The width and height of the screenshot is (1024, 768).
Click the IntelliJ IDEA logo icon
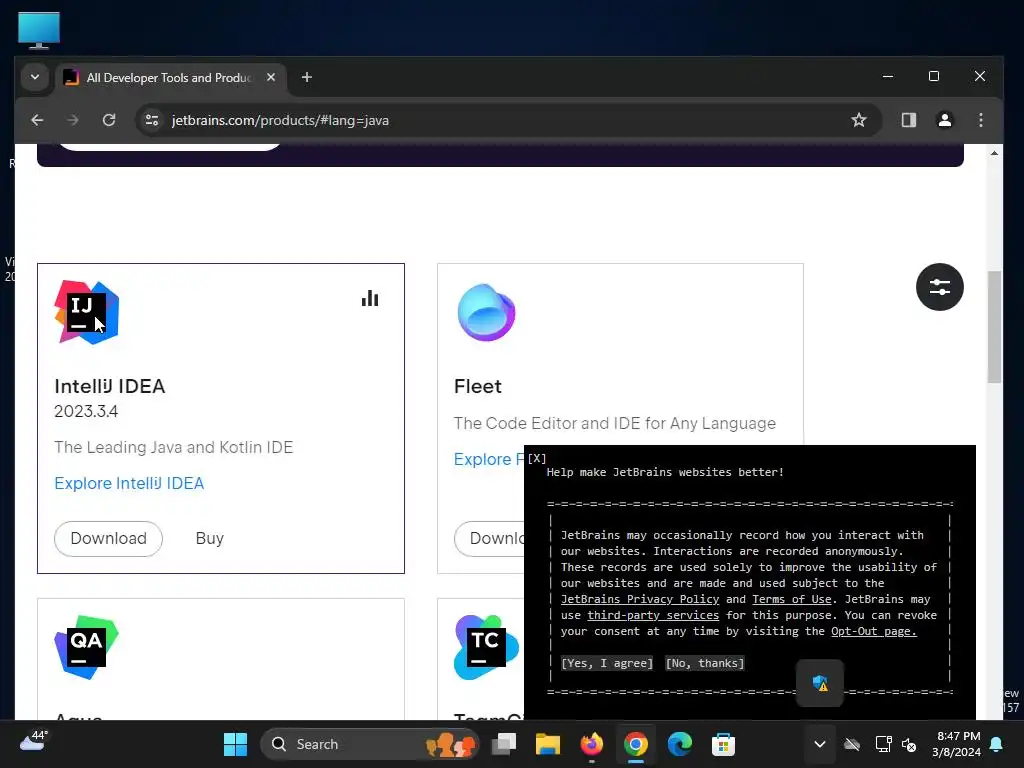click(x=87, y=312)
